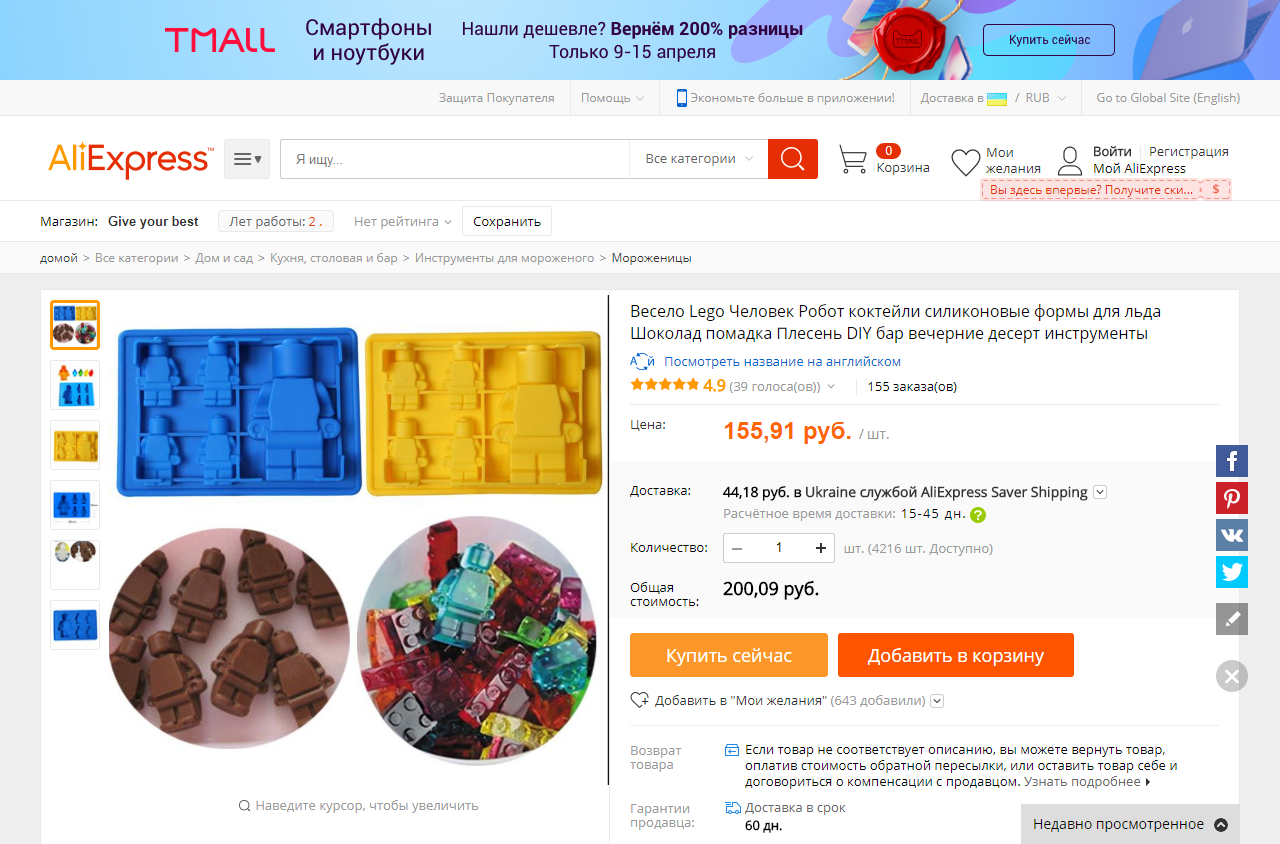Share product on VK
Screen dimensions: 1280x844
click(1232, 535)
